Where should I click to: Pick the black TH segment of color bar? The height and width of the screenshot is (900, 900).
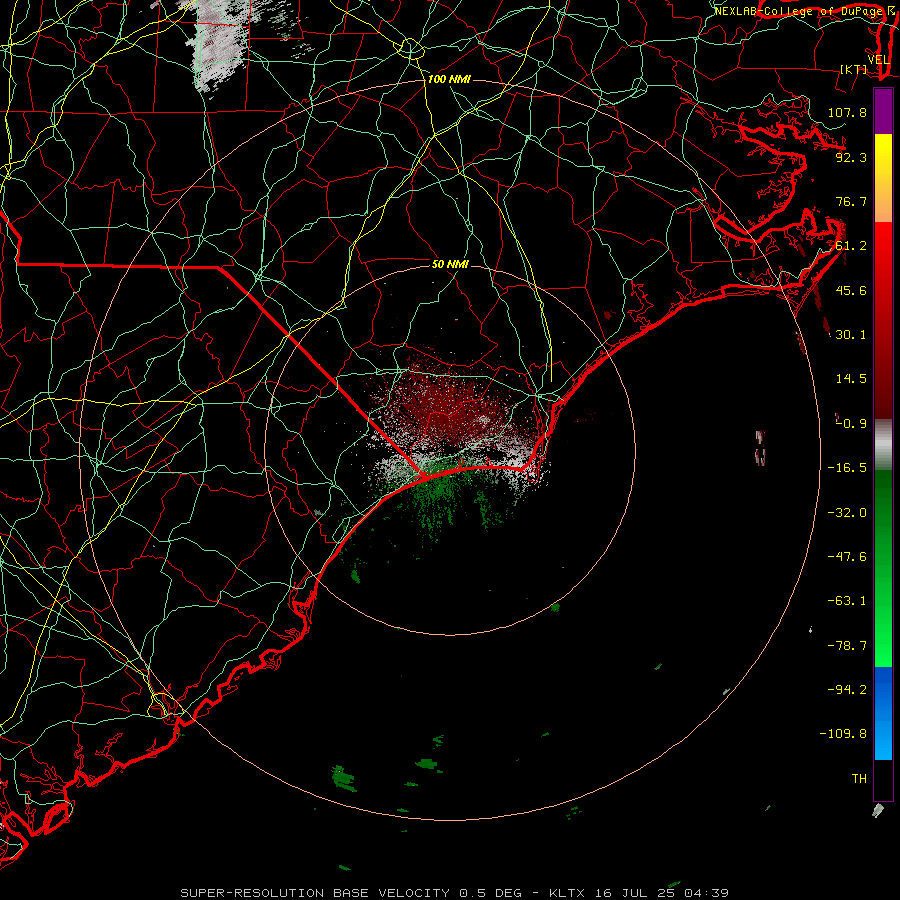(883, 779)
